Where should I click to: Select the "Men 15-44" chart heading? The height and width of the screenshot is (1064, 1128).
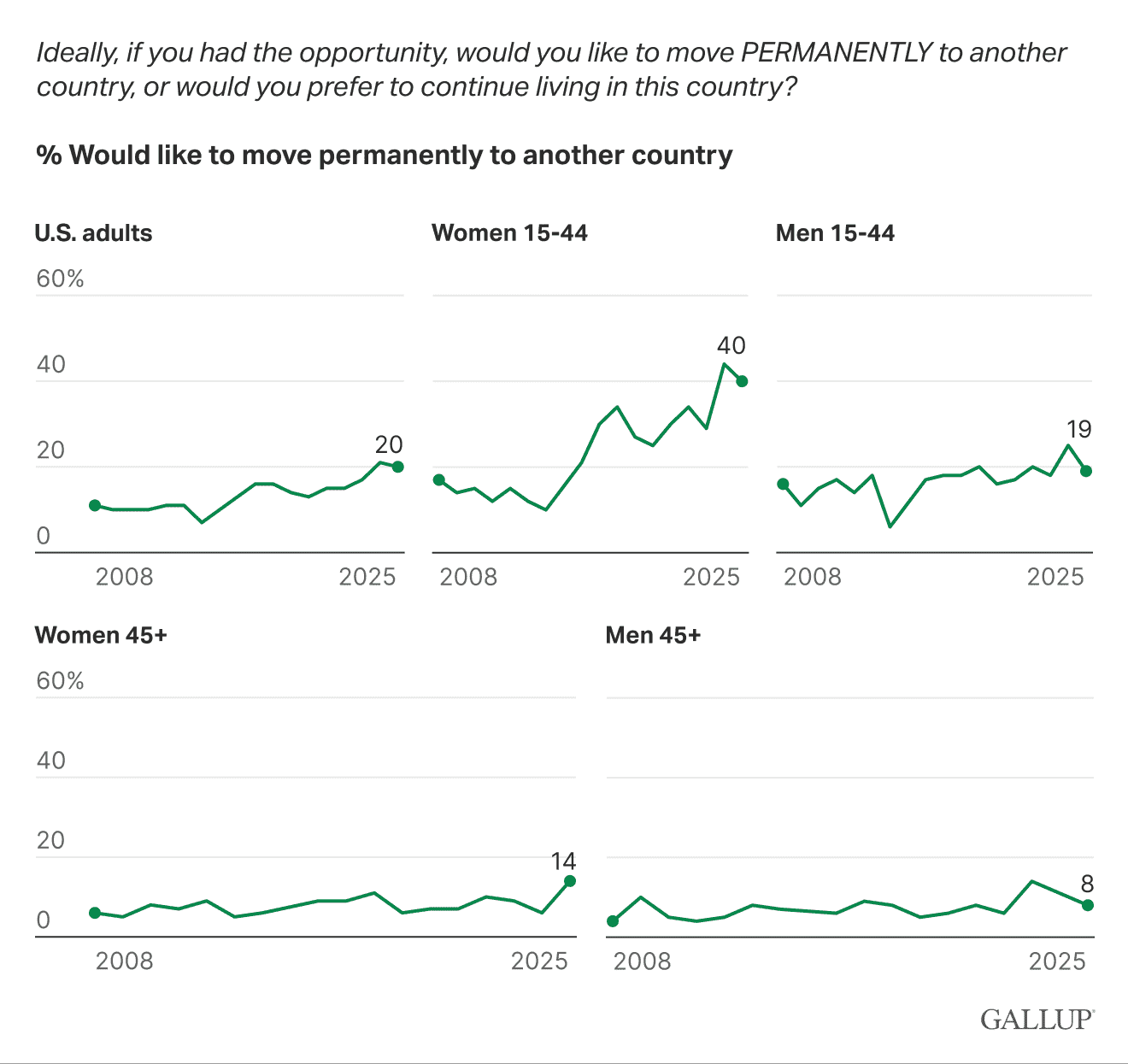click(835, 233)
